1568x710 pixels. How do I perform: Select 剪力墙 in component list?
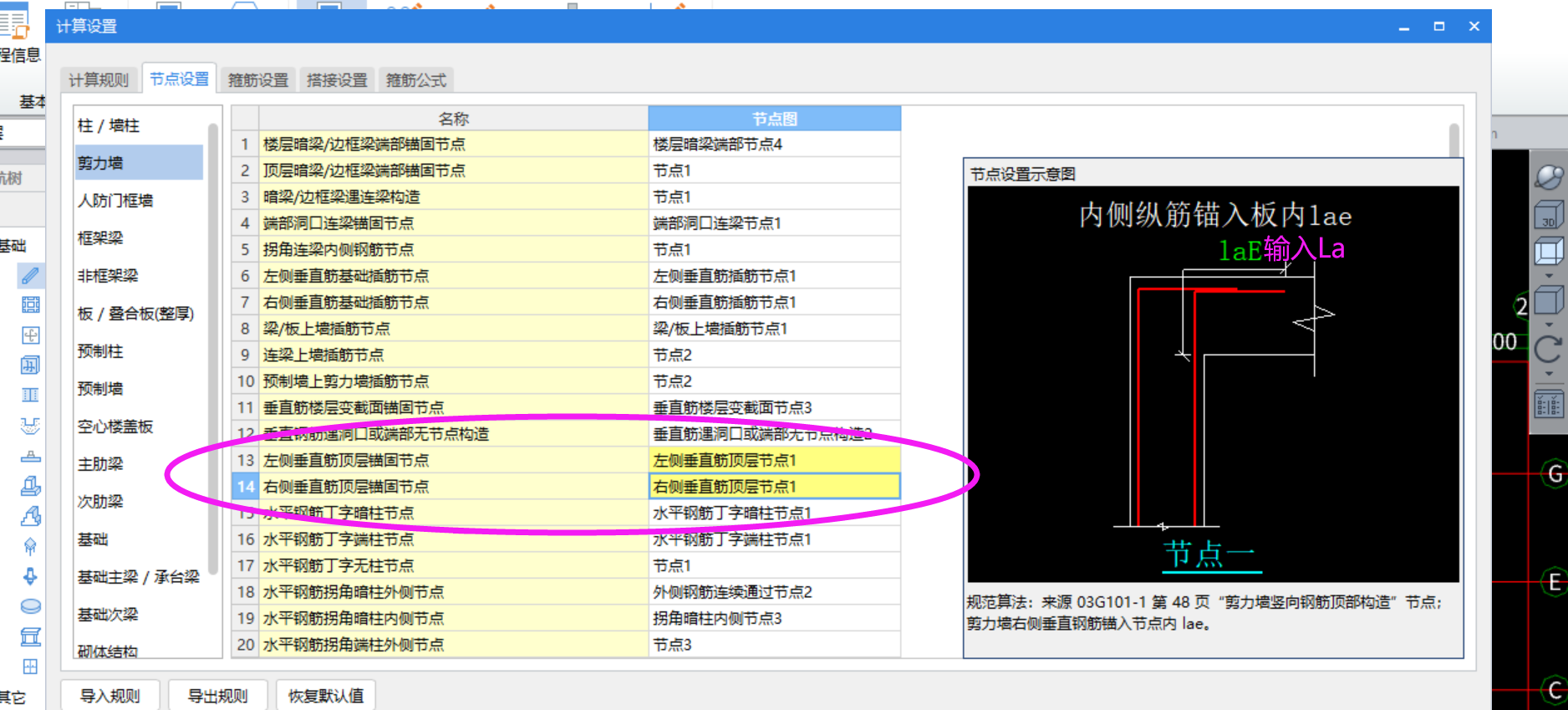tap(139, 163)
